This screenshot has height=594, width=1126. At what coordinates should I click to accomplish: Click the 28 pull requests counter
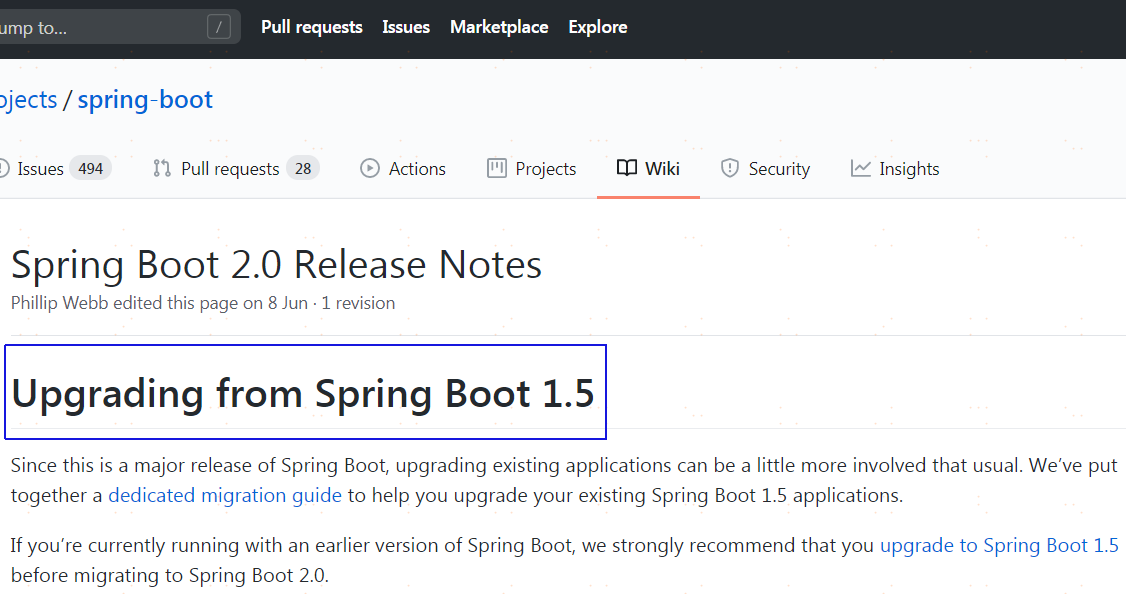pyautogui.click(x=303, y=169)
